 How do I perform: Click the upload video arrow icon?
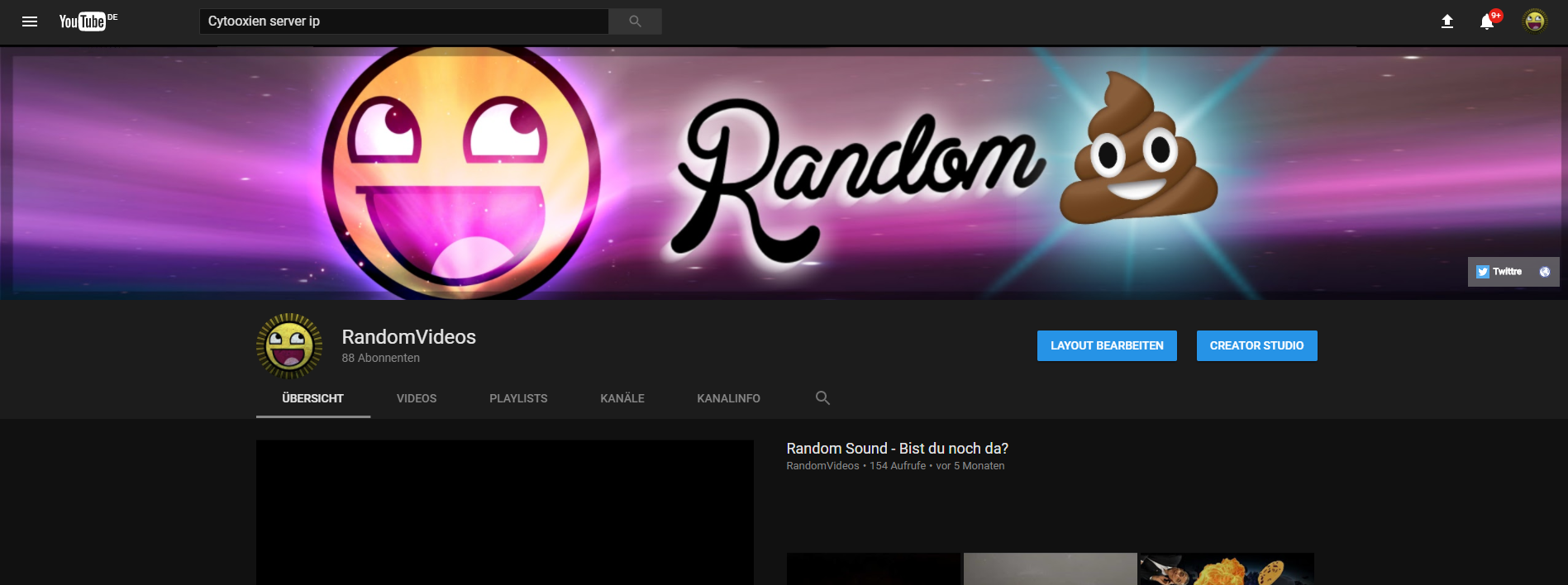(1446, 21)
